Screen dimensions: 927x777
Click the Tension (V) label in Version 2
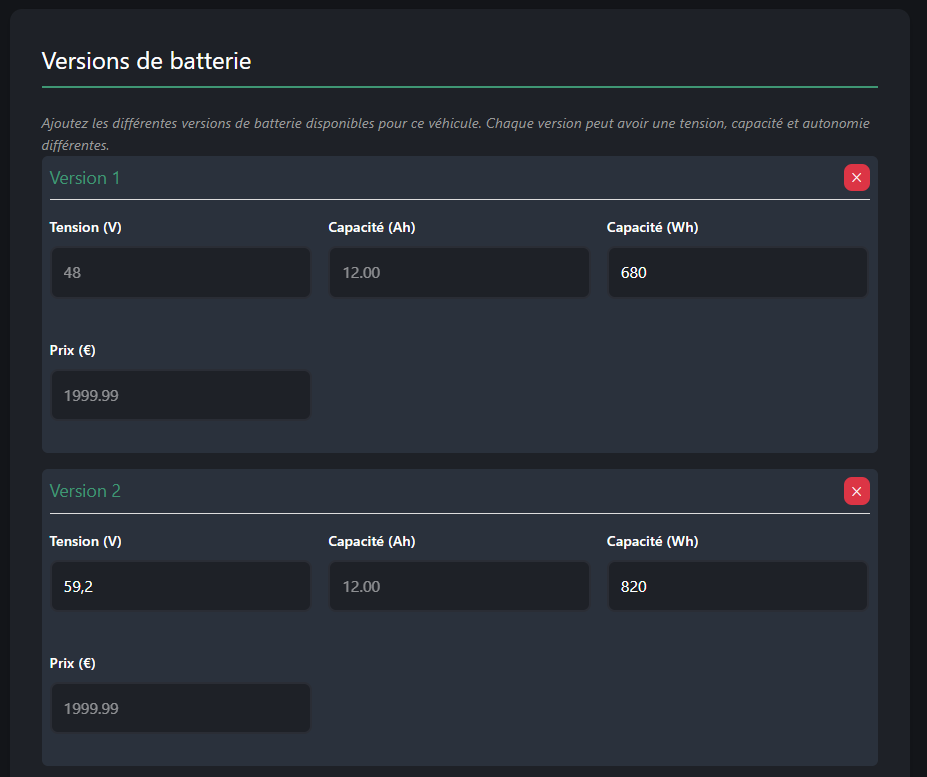pyautogui.click(x=85, y=541)
